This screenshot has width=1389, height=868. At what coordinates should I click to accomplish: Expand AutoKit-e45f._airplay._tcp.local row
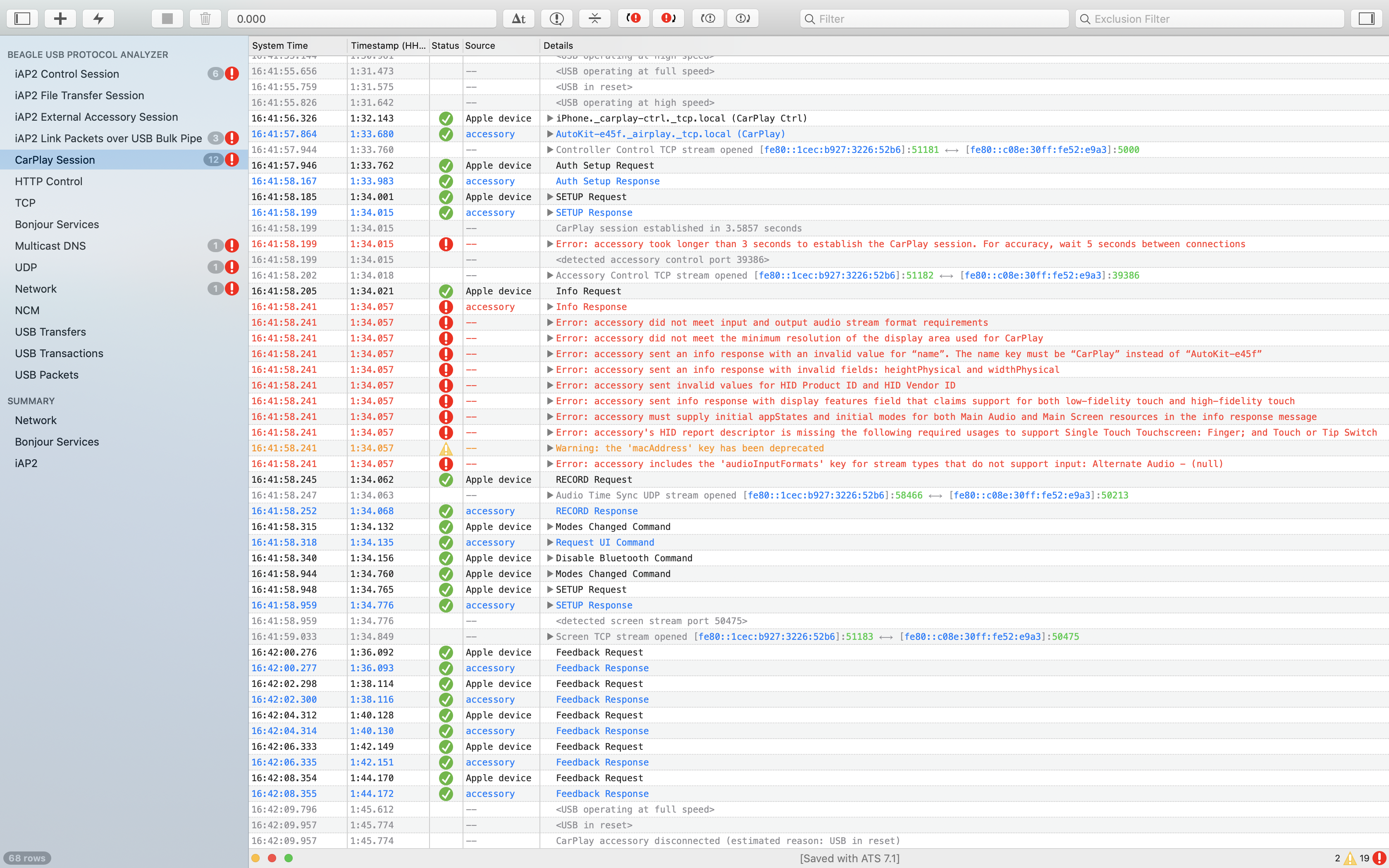pos(550,134)
